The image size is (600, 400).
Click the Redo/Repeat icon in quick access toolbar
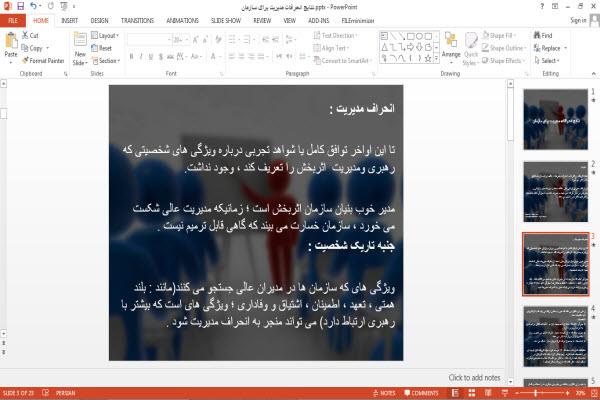(x=51, y=6)
